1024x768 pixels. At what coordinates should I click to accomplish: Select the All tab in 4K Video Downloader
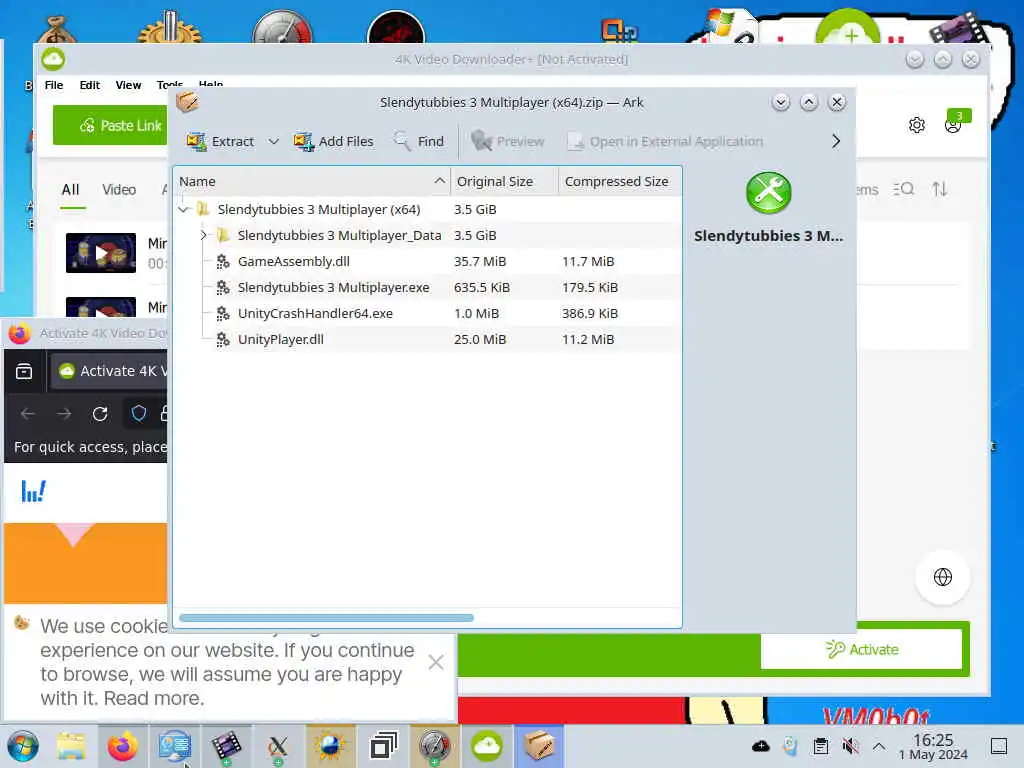point(71,189)
